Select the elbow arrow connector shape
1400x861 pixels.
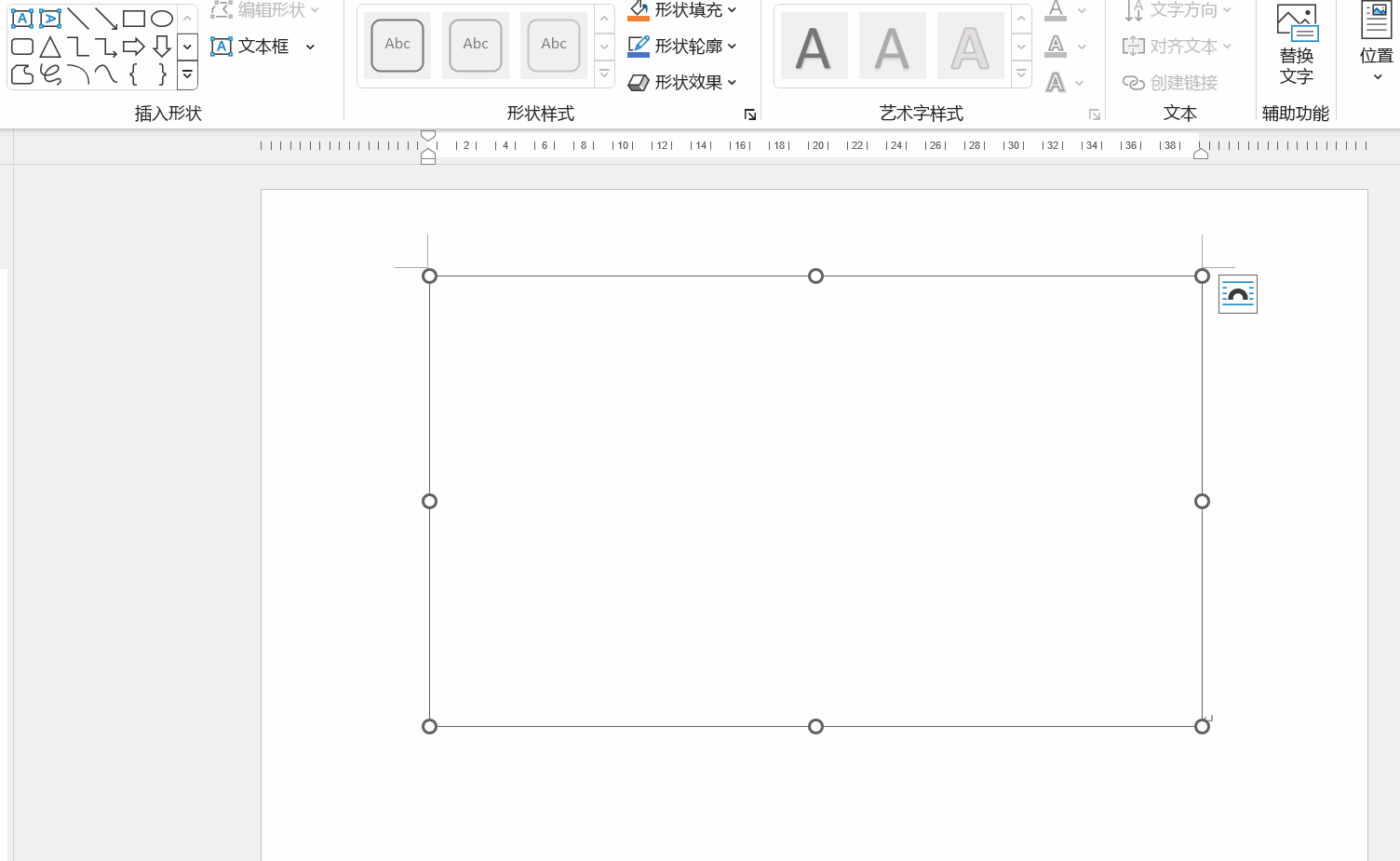coord(106,47)
